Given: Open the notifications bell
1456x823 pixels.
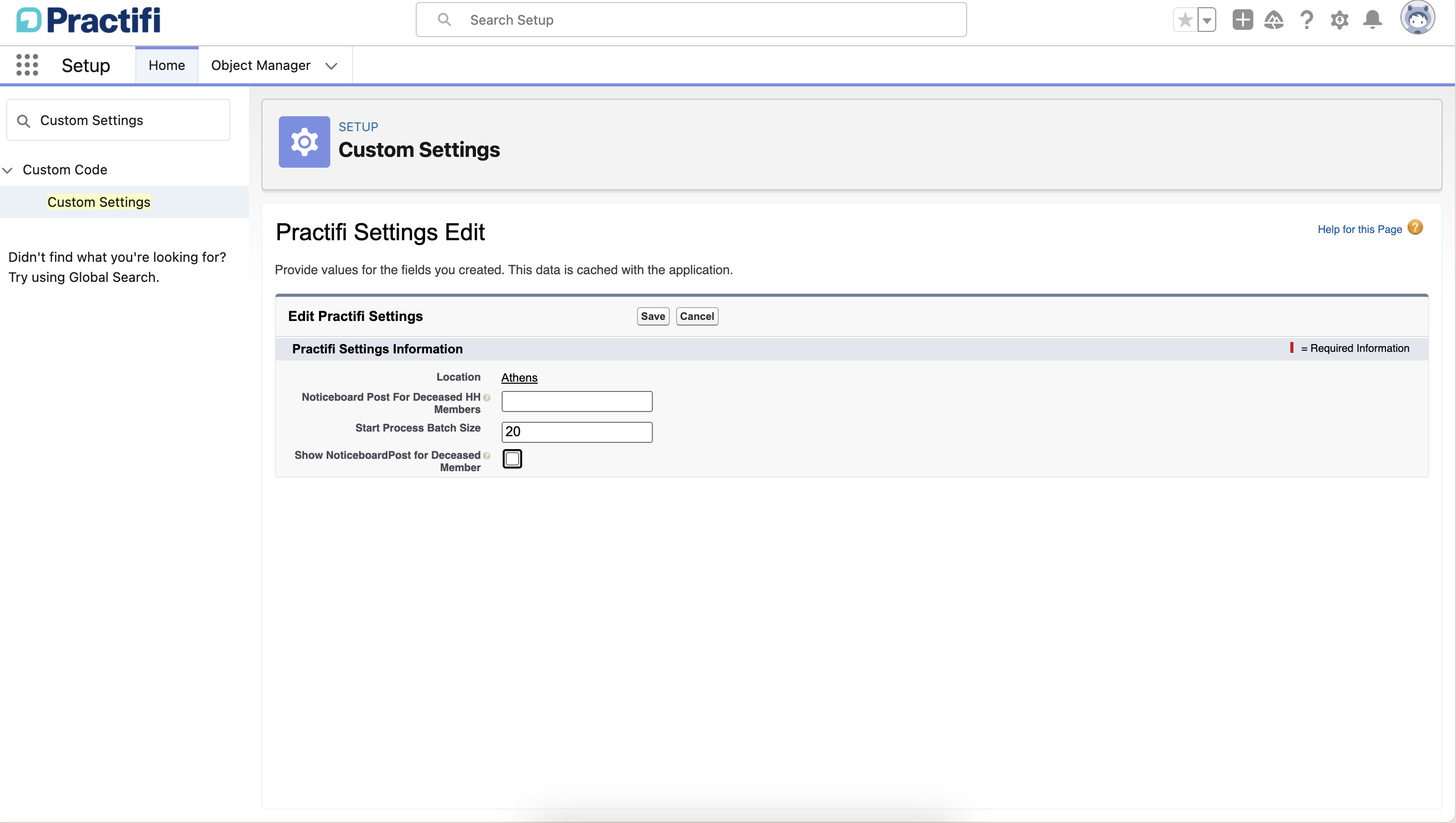Looking at the screenshot, I should point(1372,21).
